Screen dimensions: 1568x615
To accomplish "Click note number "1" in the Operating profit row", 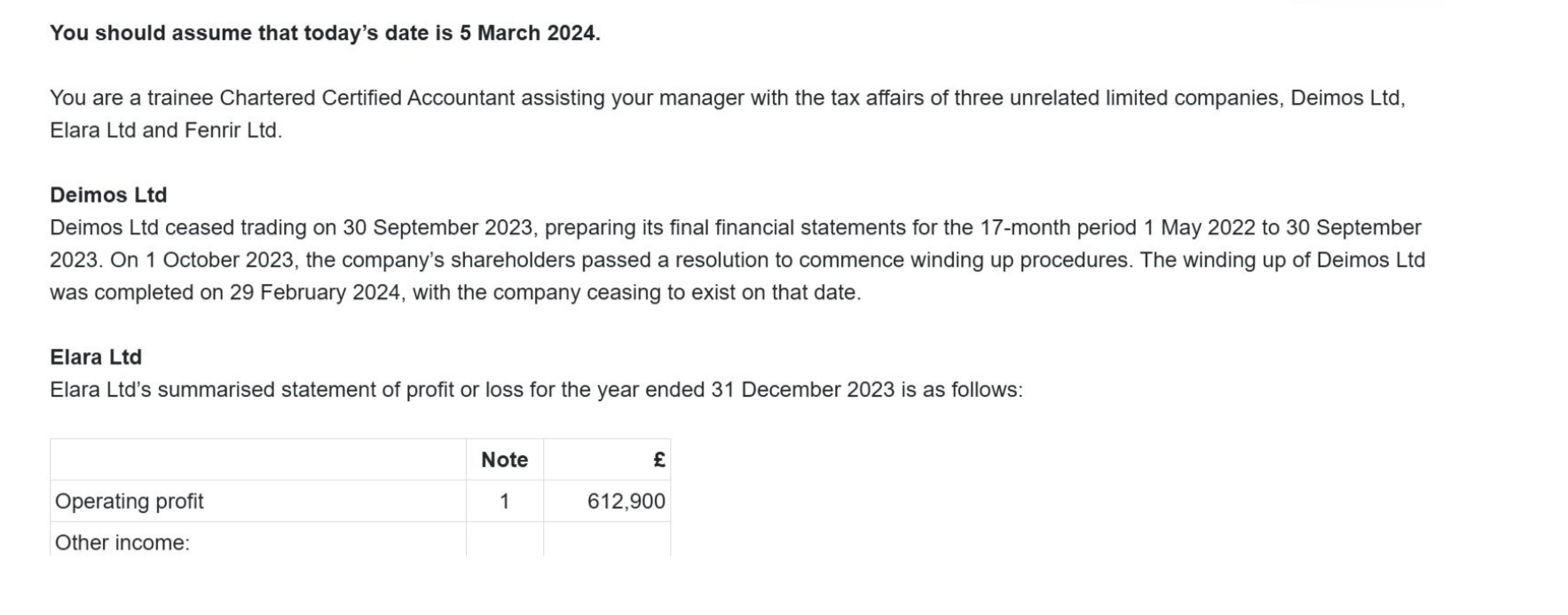I will tap(504, 501).
